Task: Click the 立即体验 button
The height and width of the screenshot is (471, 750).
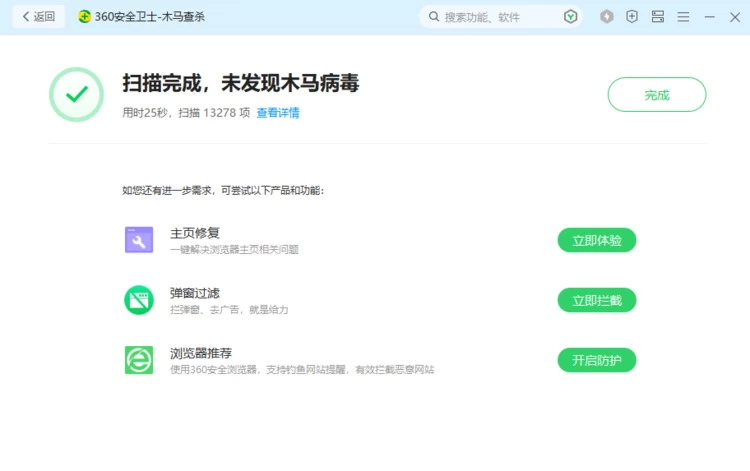Action: pos(596,240)
